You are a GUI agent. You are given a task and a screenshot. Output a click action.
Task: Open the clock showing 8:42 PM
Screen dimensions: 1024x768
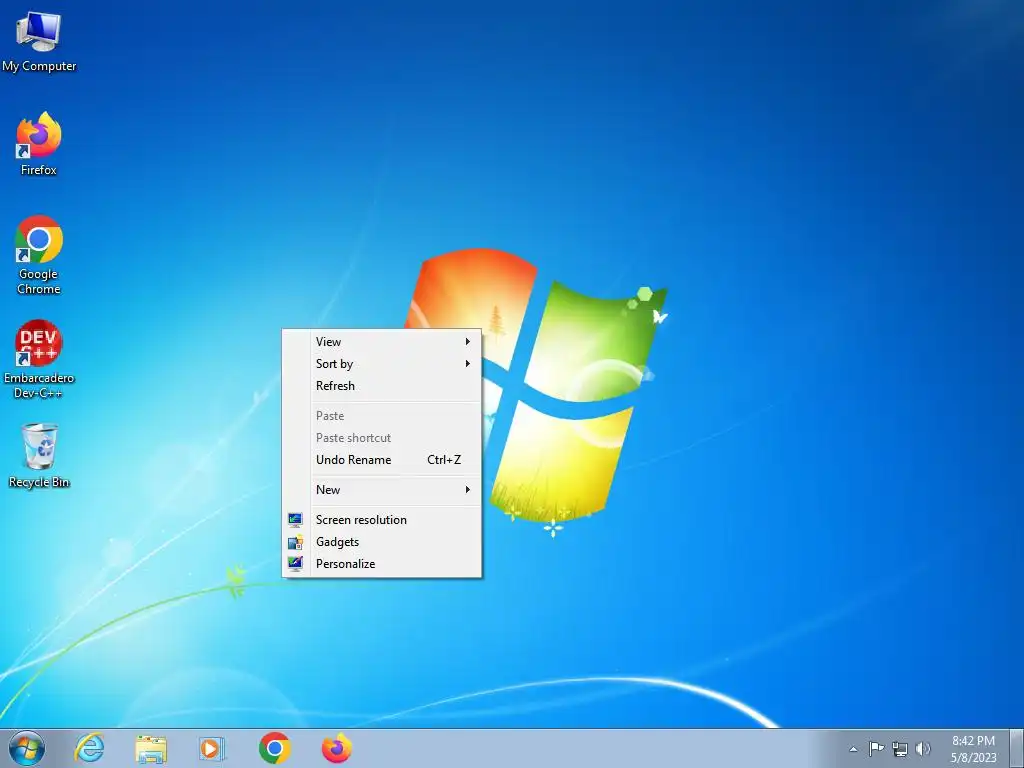[x=973, y=749]
